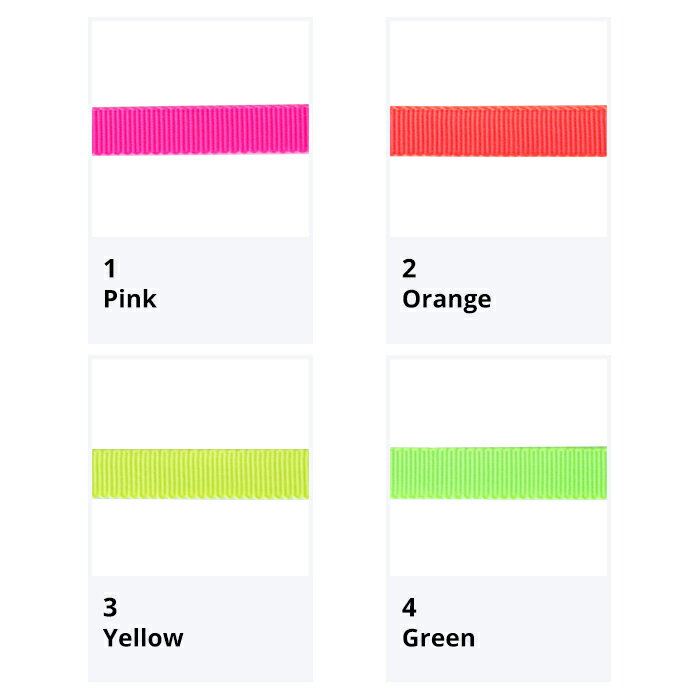Click number 3 above Yellow
Screen dimensions: 700x700
(110, 607)
